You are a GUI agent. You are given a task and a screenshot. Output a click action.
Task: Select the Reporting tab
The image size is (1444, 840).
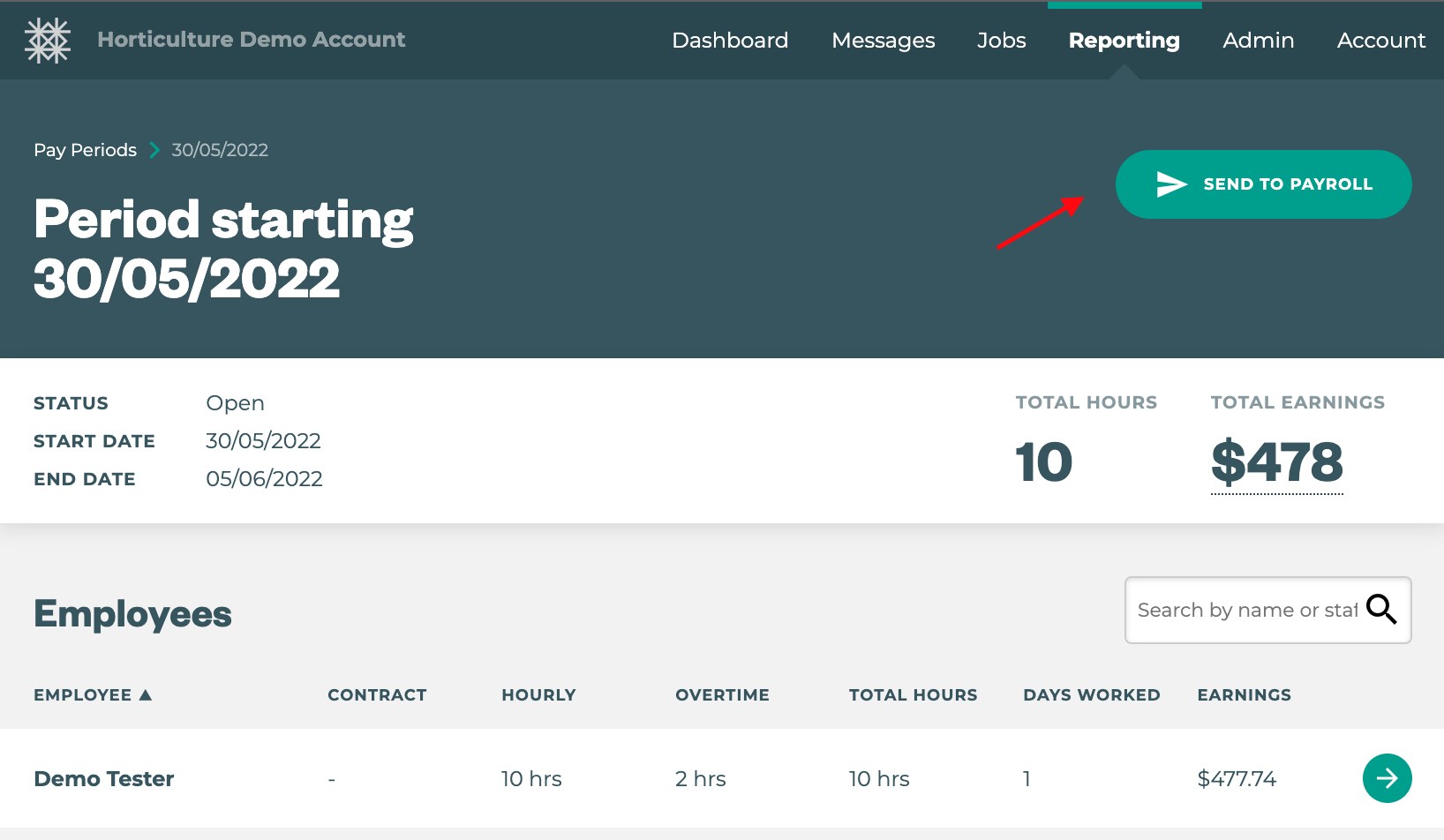tap(1124, 41)
